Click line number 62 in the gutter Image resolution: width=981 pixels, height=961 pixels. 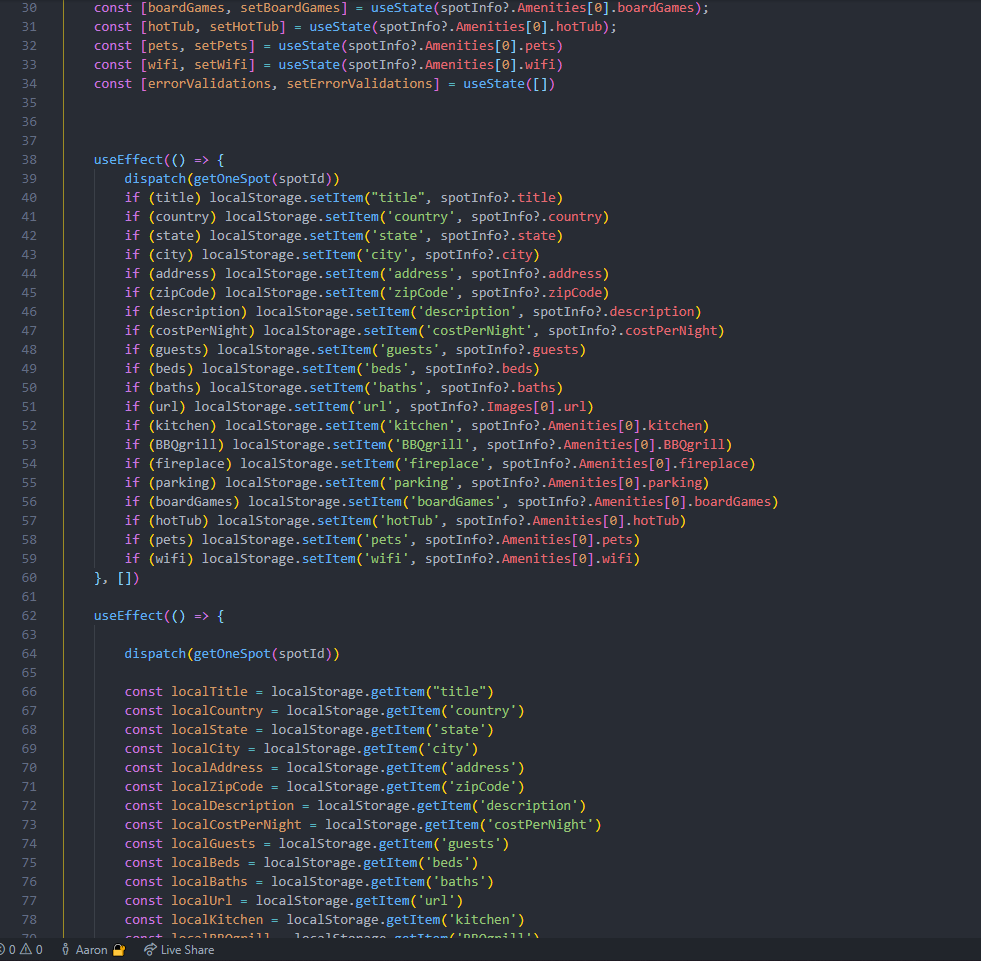pos(29,616)
